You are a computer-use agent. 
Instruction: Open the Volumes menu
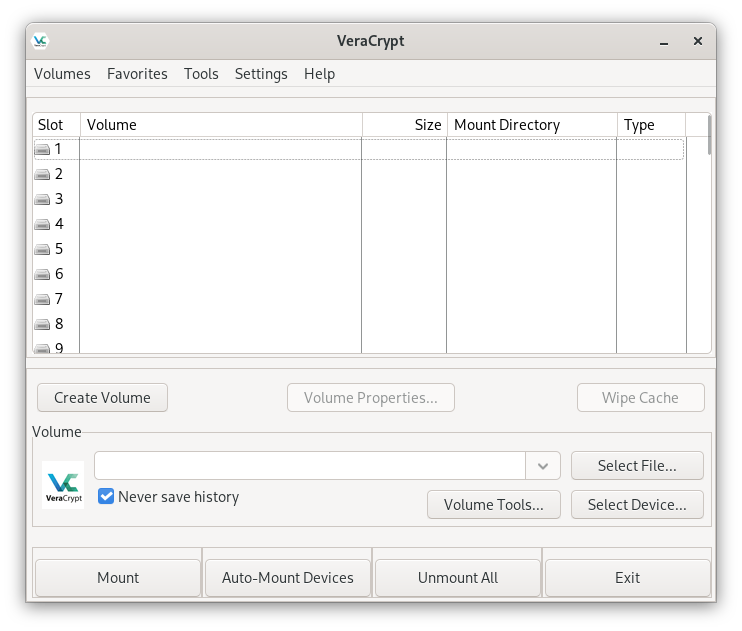[x=62, y=74]
